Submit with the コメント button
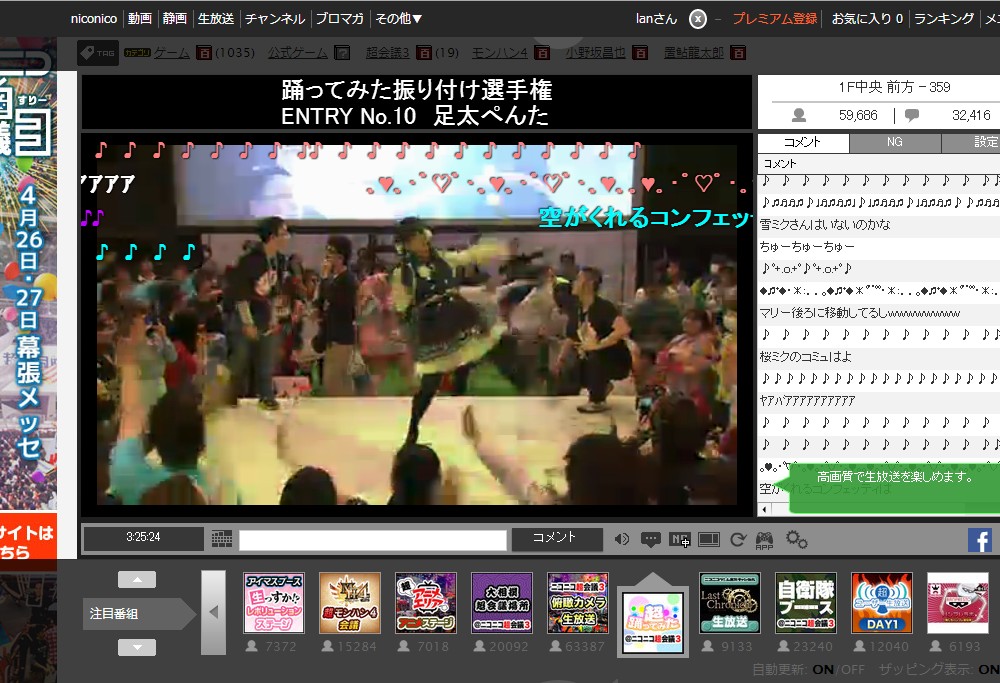The image size is (1000, 683). 556,538
